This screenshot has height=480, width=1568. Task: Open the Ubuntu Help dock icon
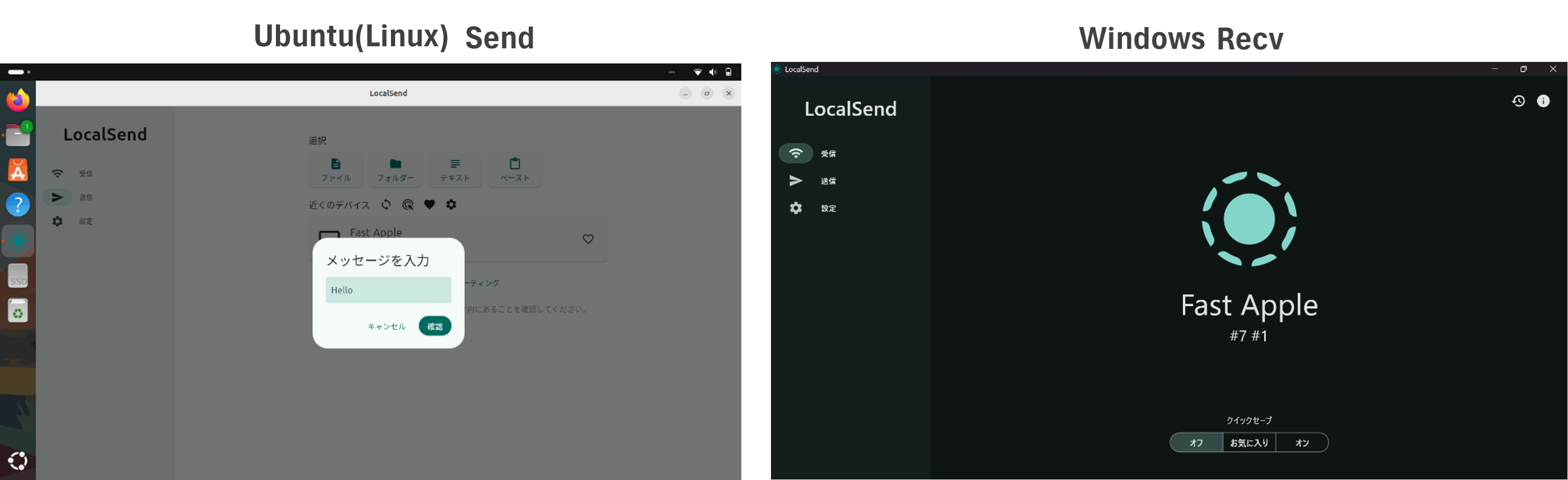[x=18, y=204]
